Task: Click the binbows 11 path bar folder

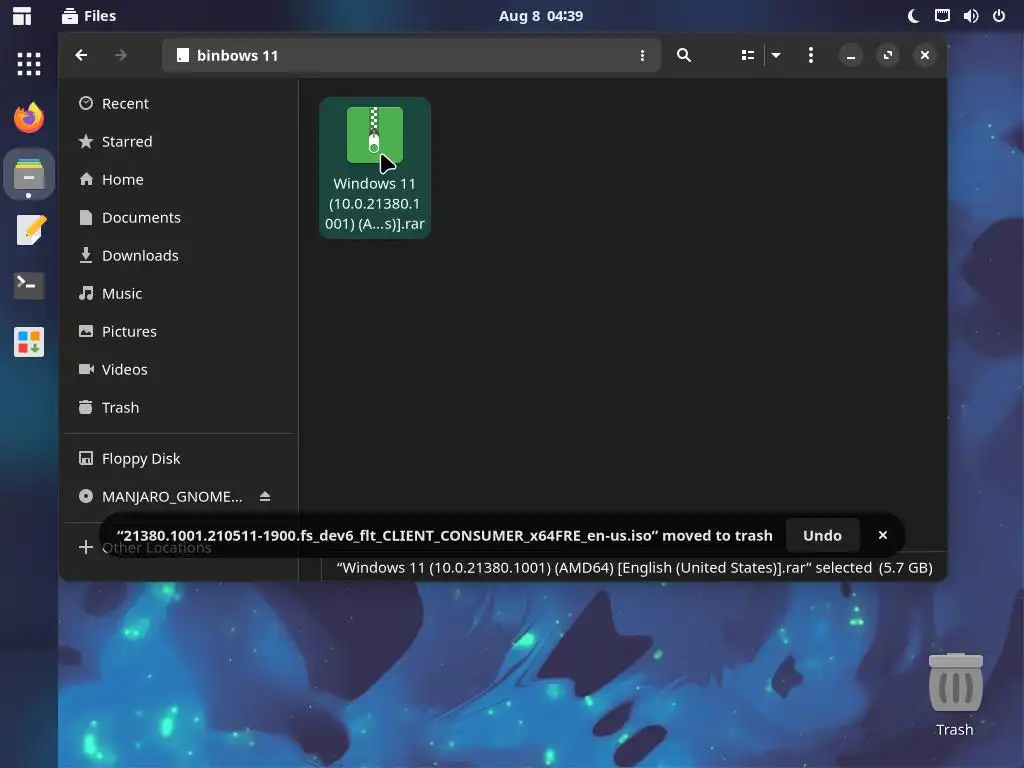Action: tap(227, 56)
